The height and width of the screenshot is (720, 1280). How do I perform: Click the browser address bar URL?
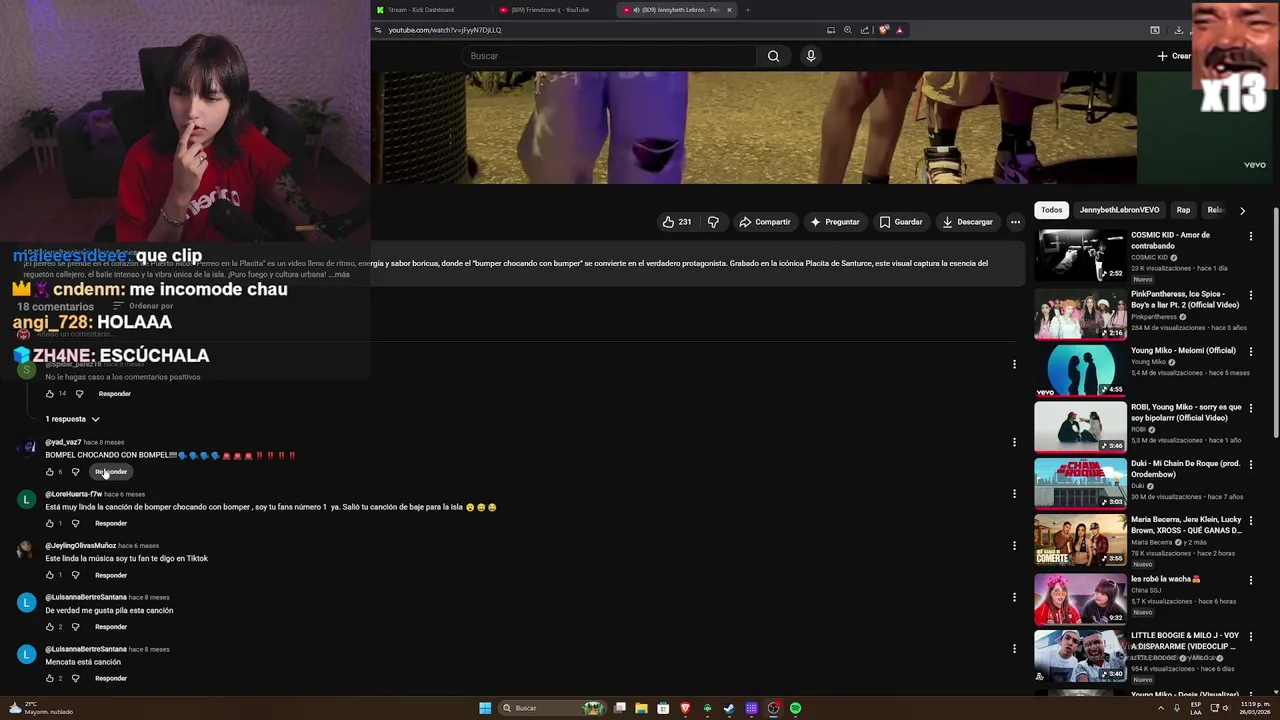pyautogui.click(x=445, y=30)
